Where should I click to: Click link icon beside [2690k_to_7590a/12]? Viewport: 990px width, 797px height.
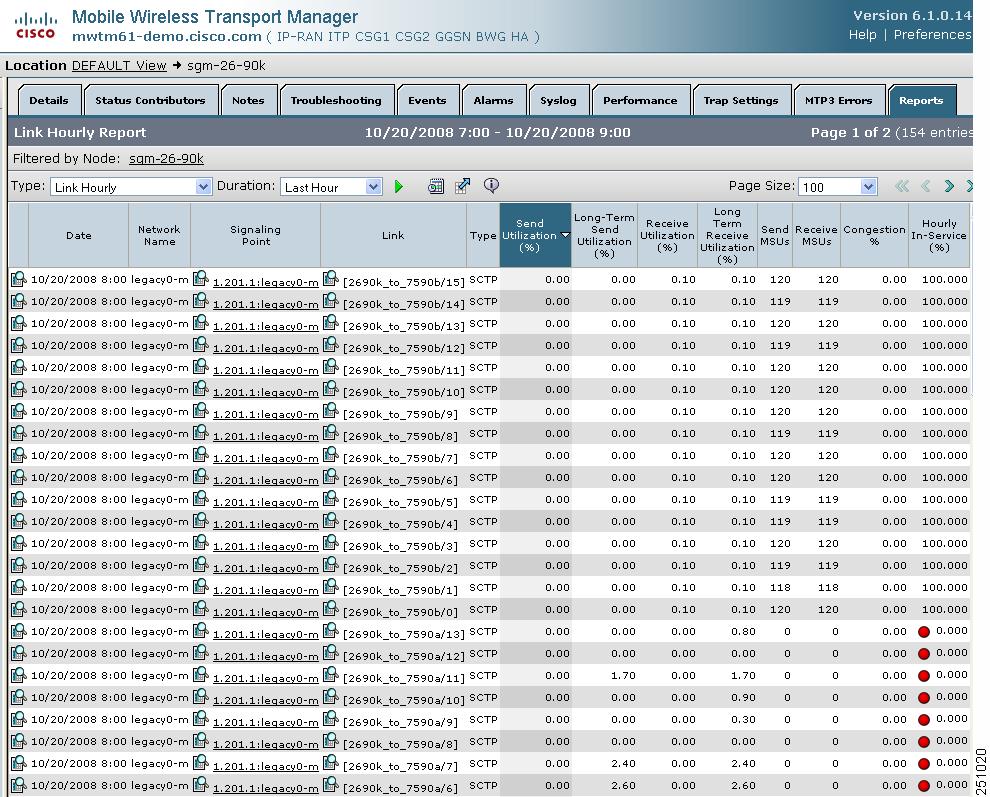pos(330,652)
